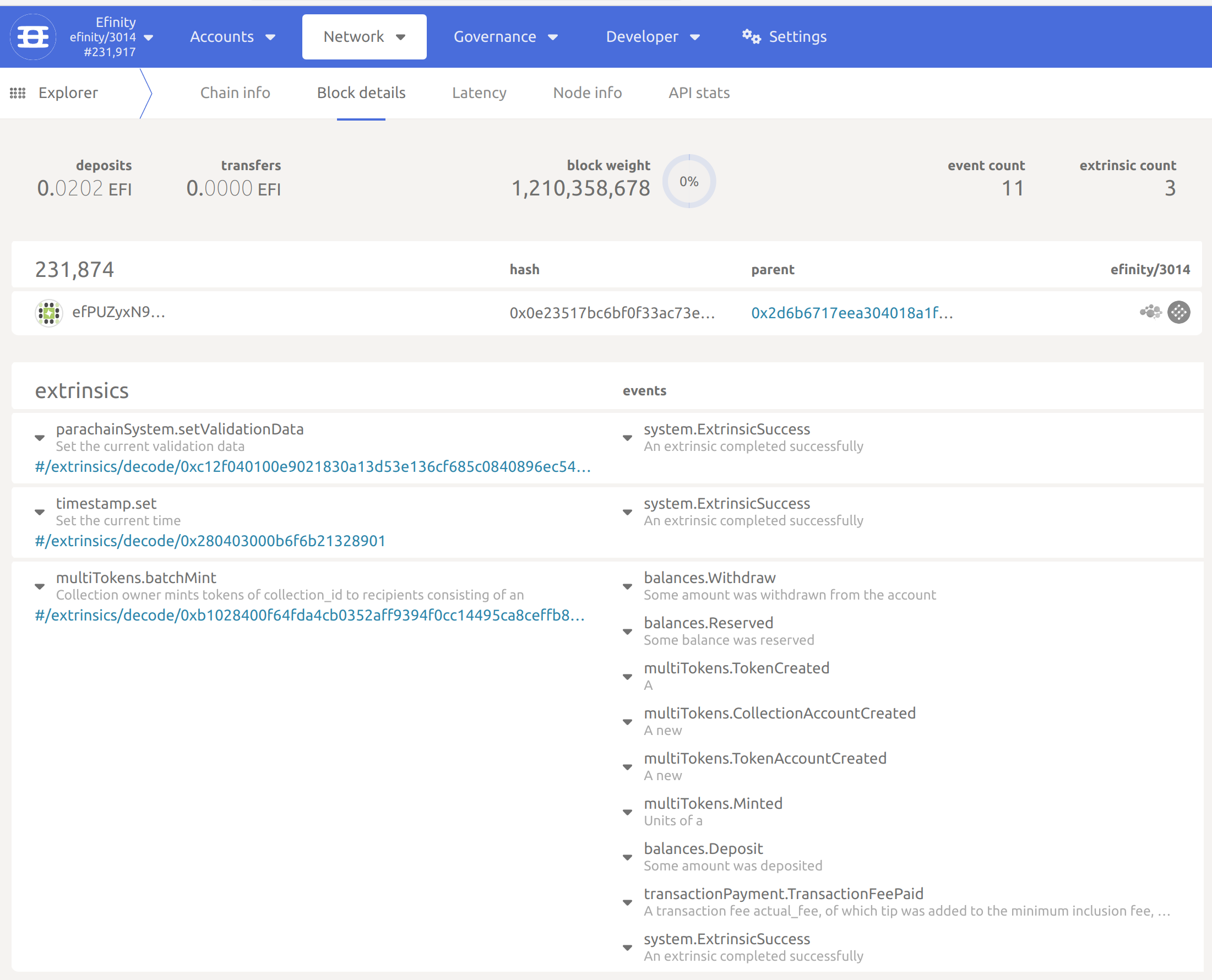Click the events column heading
Viewport: 1212px width, 980px height.
tap(644, 391)
